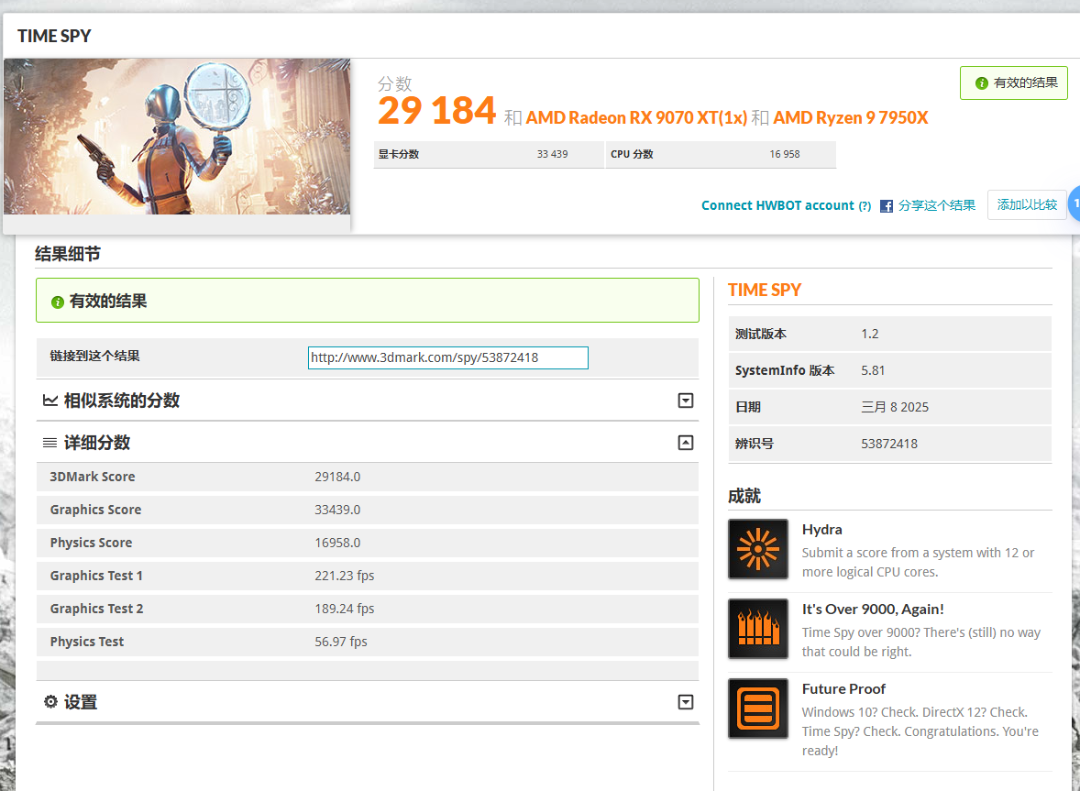Click the It's Over 9000 achievement icon

(x=757, y=629)
